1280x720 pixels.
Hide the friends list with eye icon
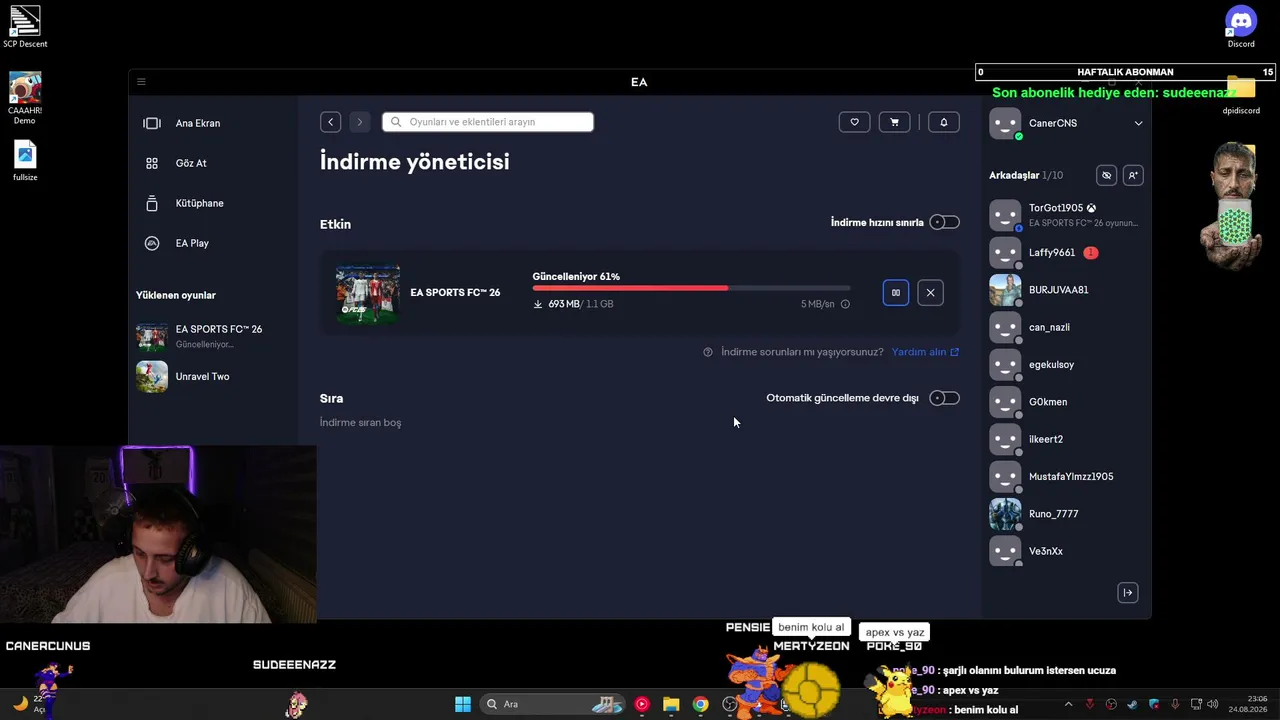(1106, 175)
